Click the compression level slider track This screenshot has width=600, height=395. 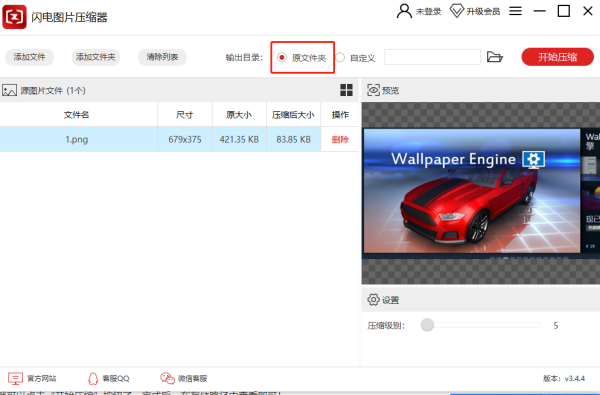(480, 325)
